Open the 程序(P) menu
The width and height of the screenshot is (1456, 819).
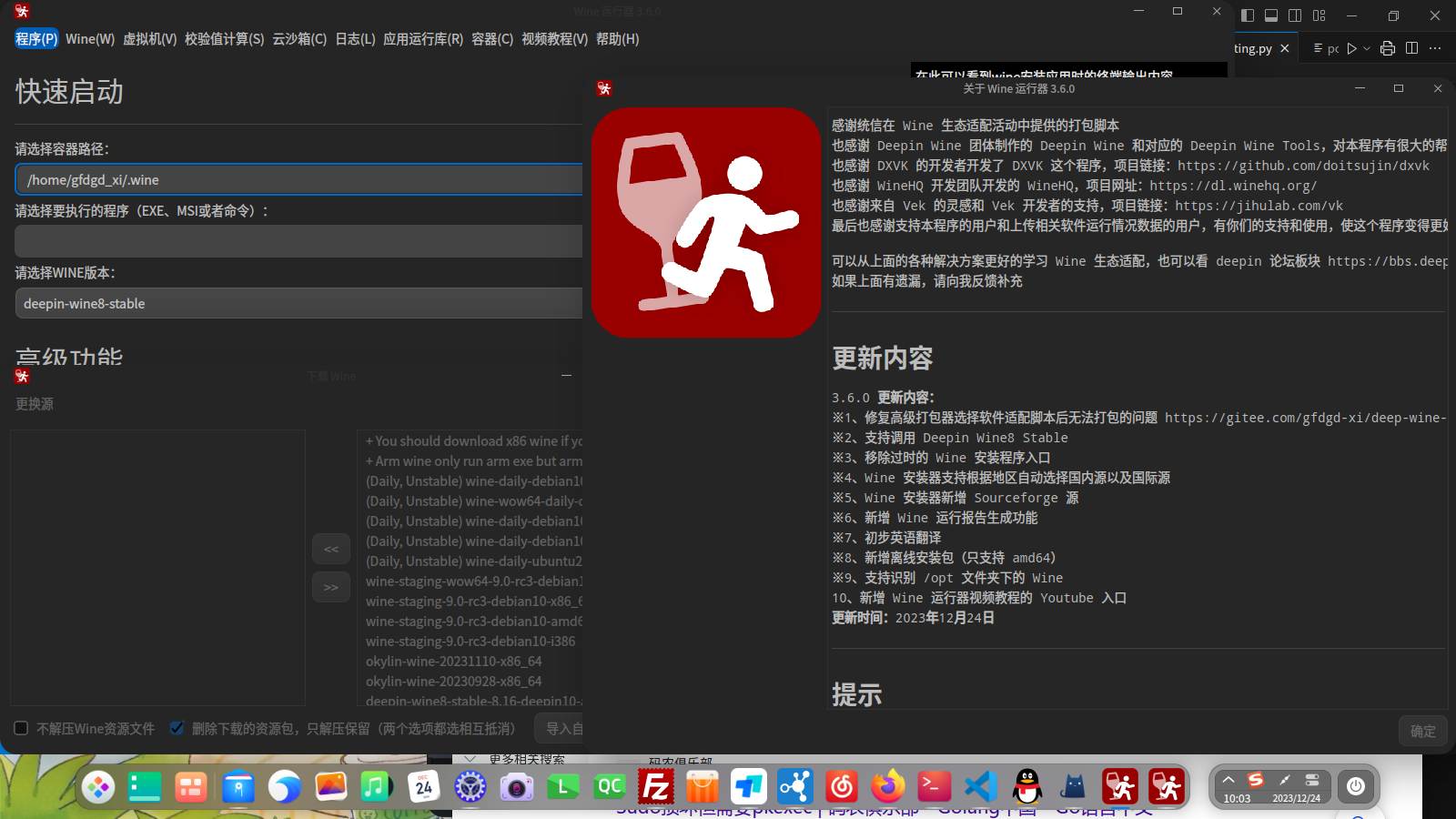tap(36, 39)
